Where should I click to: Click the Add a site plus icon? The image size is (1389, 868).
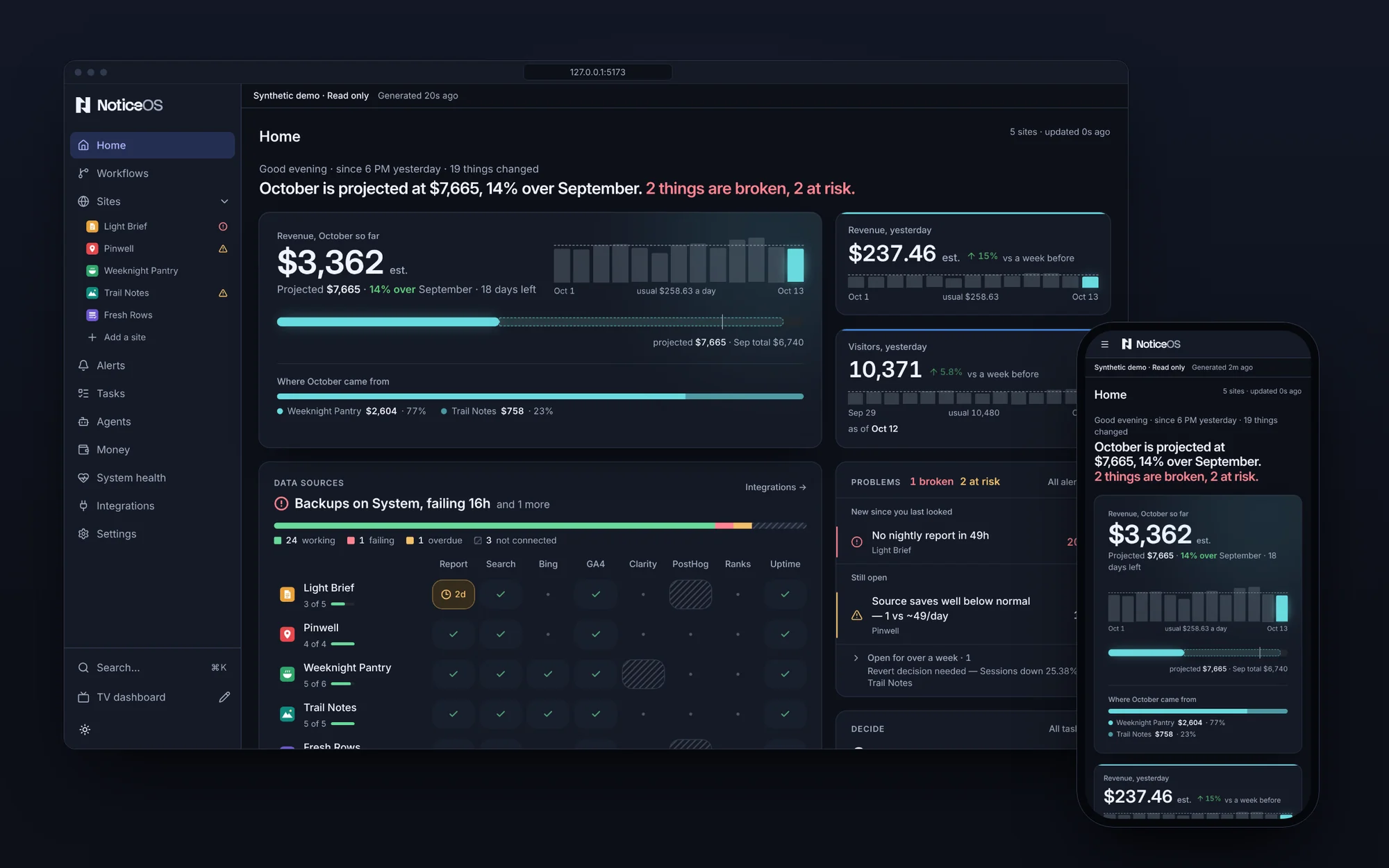pos(92,337)
